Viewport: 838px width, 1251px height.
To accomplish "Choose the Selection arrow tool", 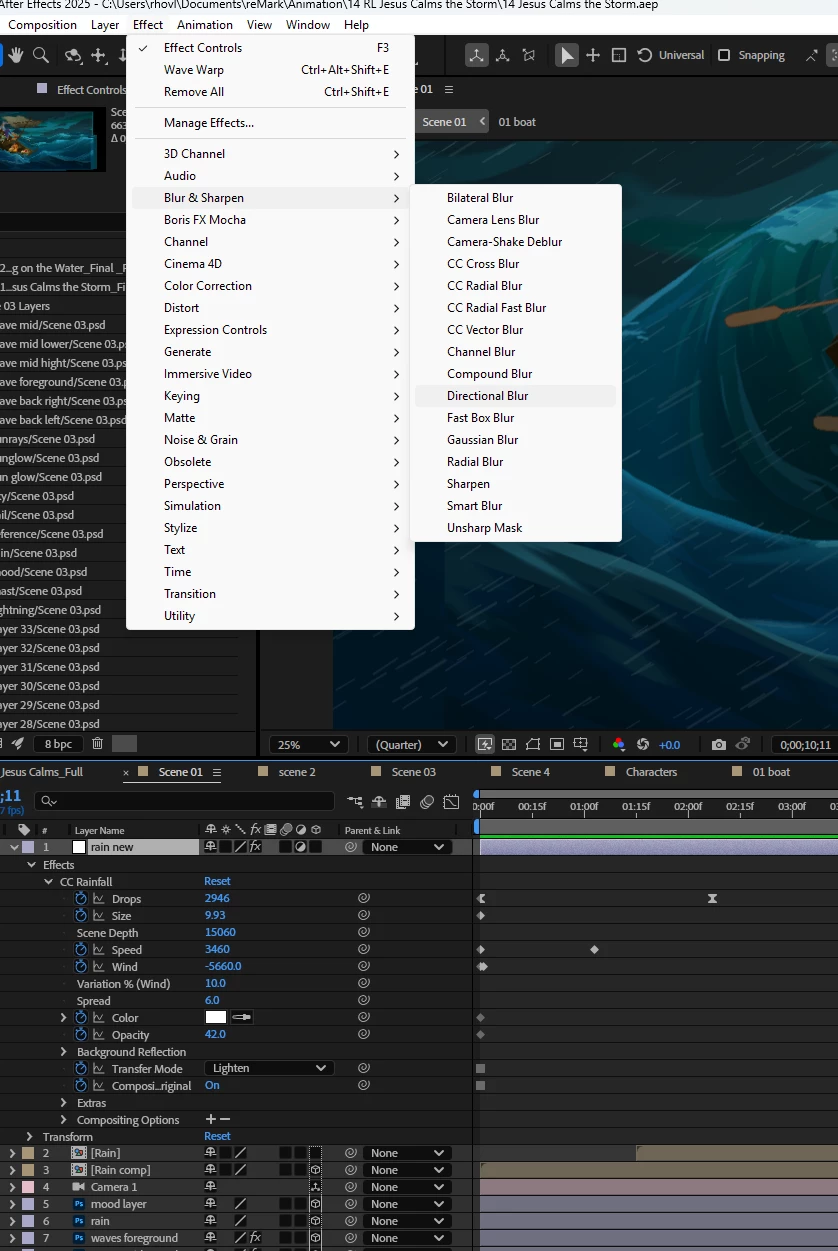I will pyautogui.click(x=567, y=55).
